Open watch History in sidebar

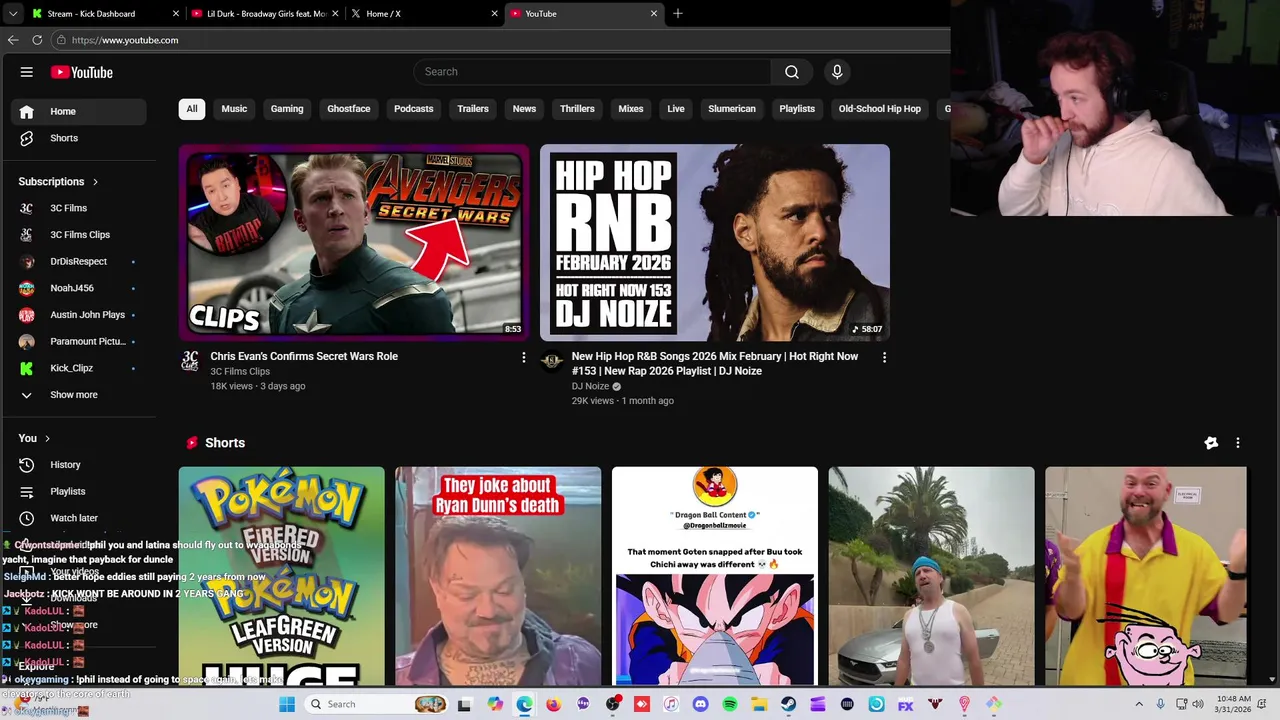tap(78, 465)
